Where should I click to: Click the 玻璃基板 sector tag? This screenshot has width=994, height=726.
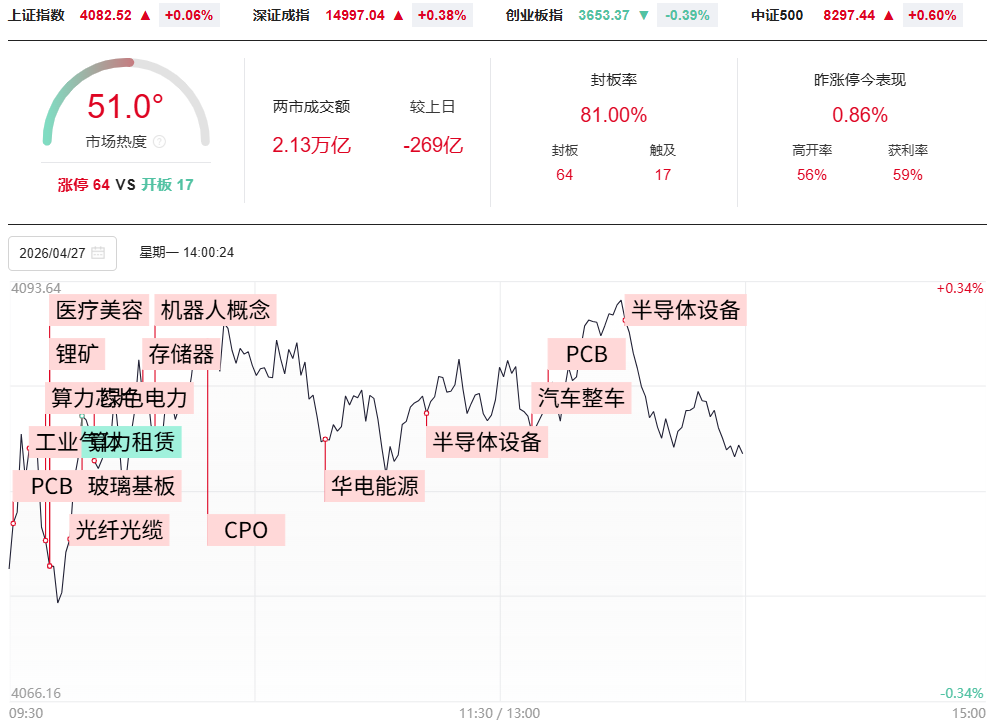[132, 486]
